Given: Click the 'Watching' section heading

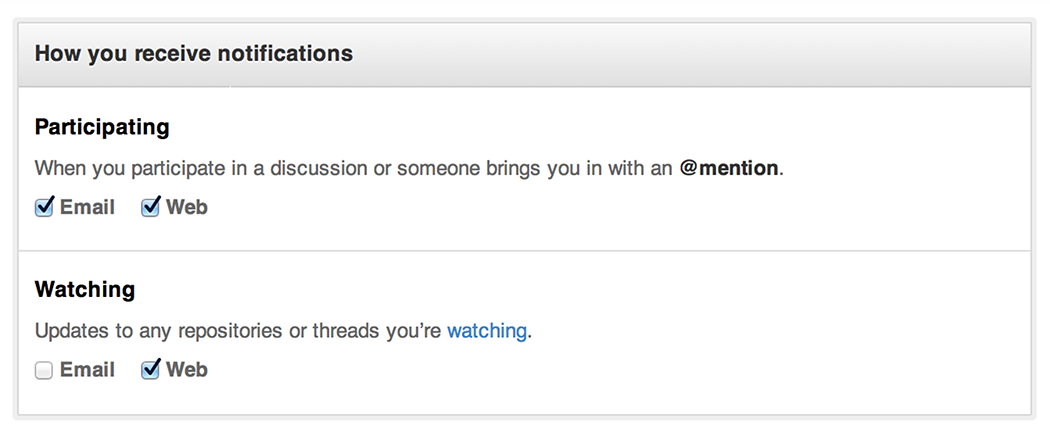Looking at the screenshot, I should (85, 290).
